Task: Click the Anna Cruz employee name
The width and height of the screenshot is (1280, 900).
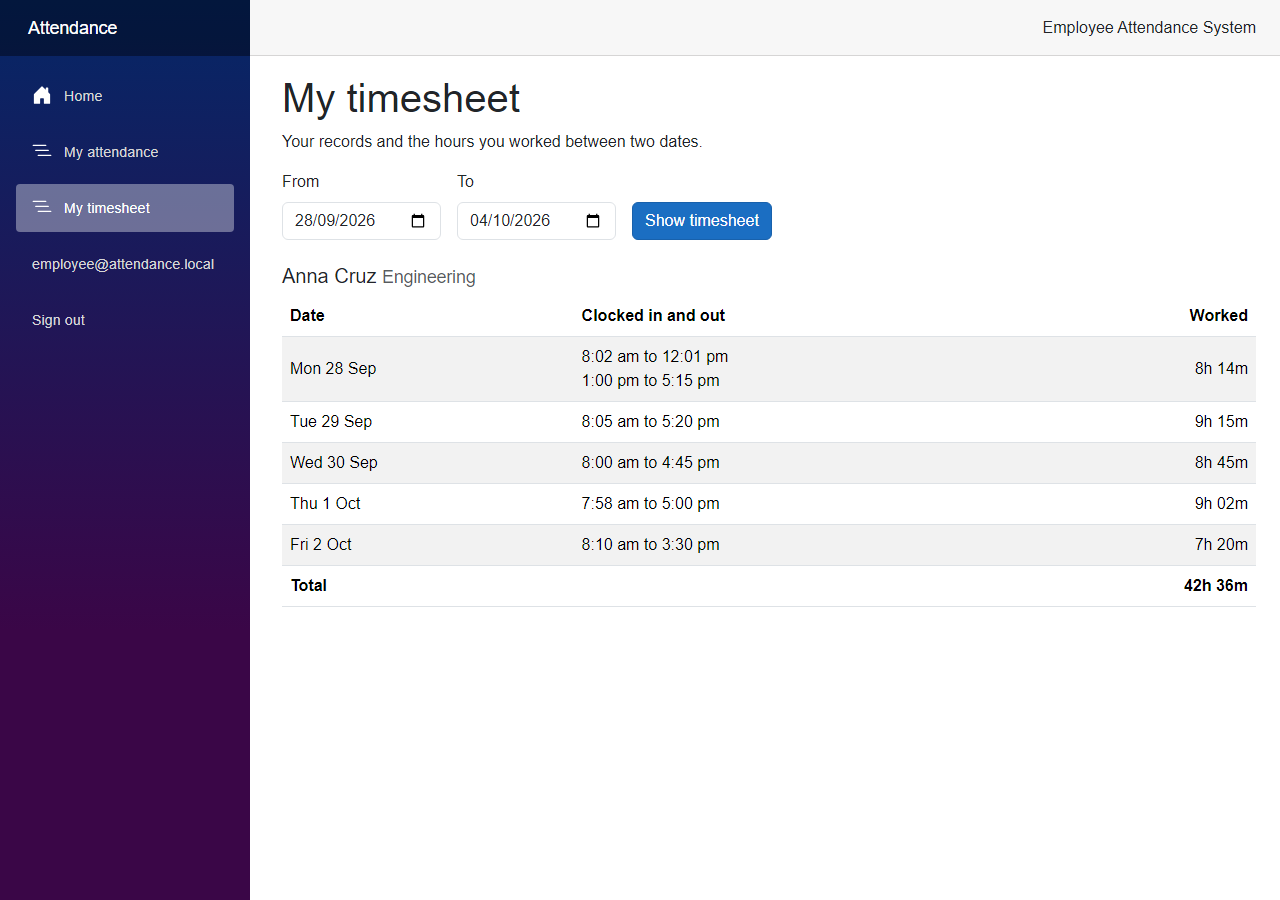Action: pyautogui.click(x=329, y=276)
